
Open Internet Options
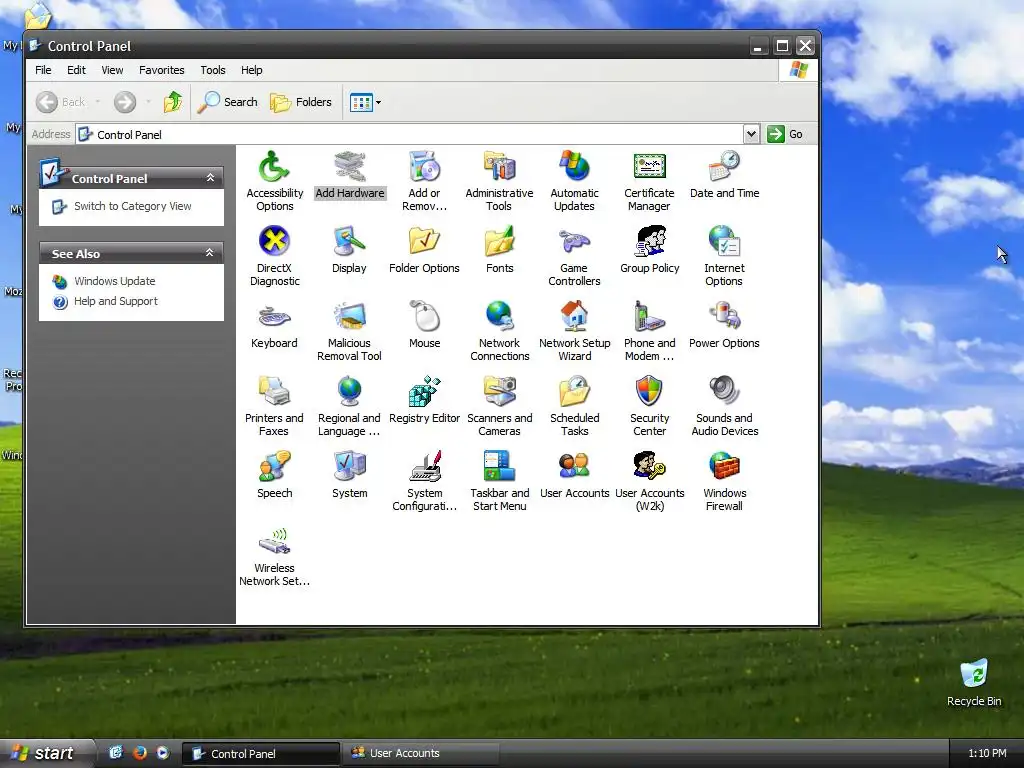(724, 256)
